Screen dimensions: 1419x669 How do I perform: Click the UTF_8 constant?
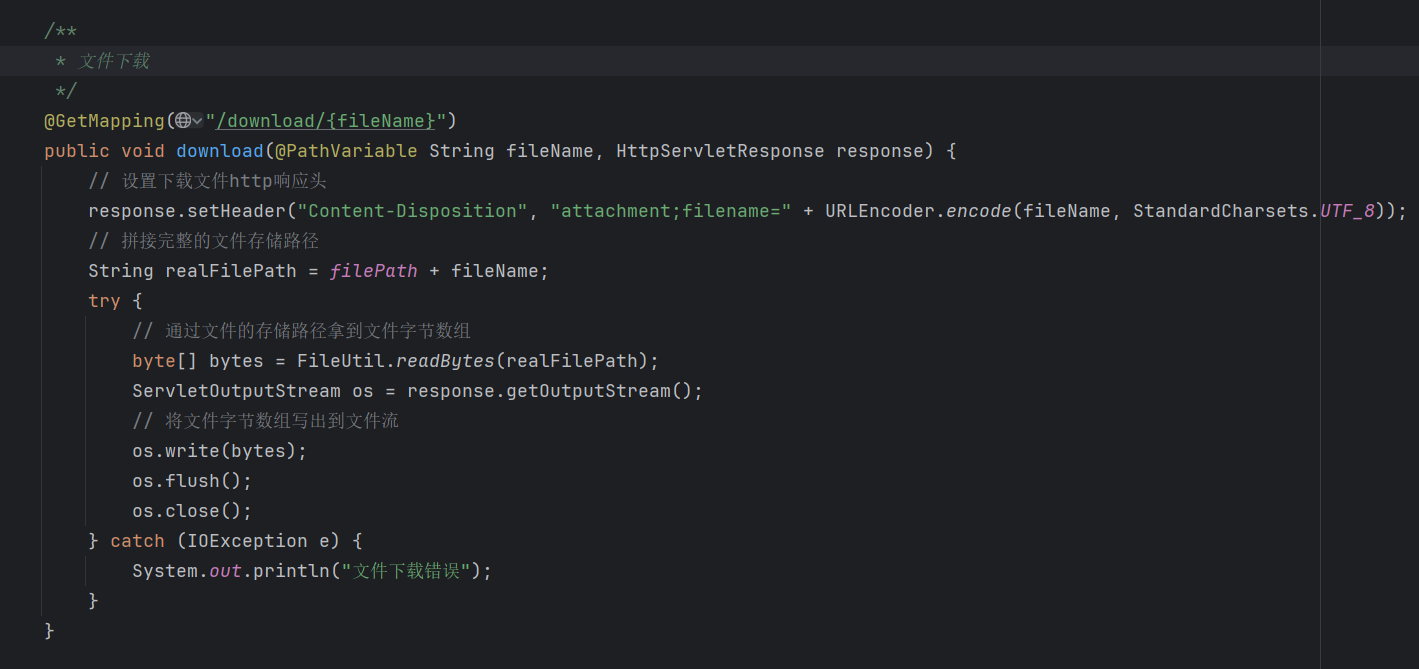(1348, 211)
